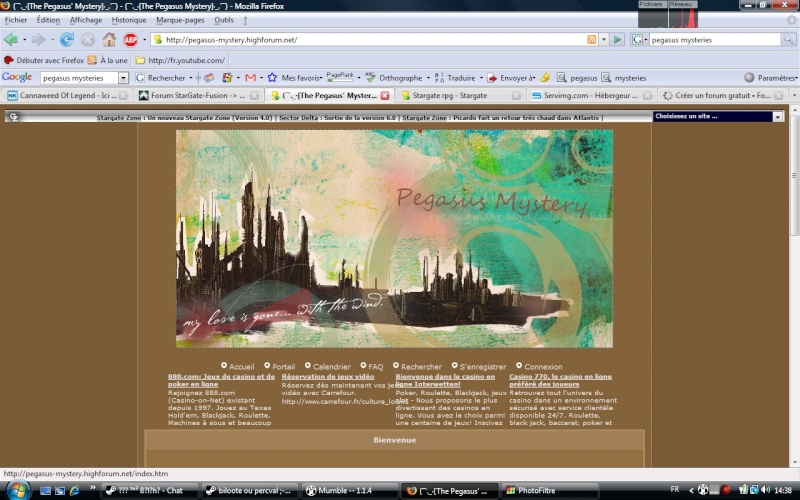Click the blue star Mes favoris icon
The height and width of the screenshot is (500, 800).
pyautogui.click(x=272, y=78)
